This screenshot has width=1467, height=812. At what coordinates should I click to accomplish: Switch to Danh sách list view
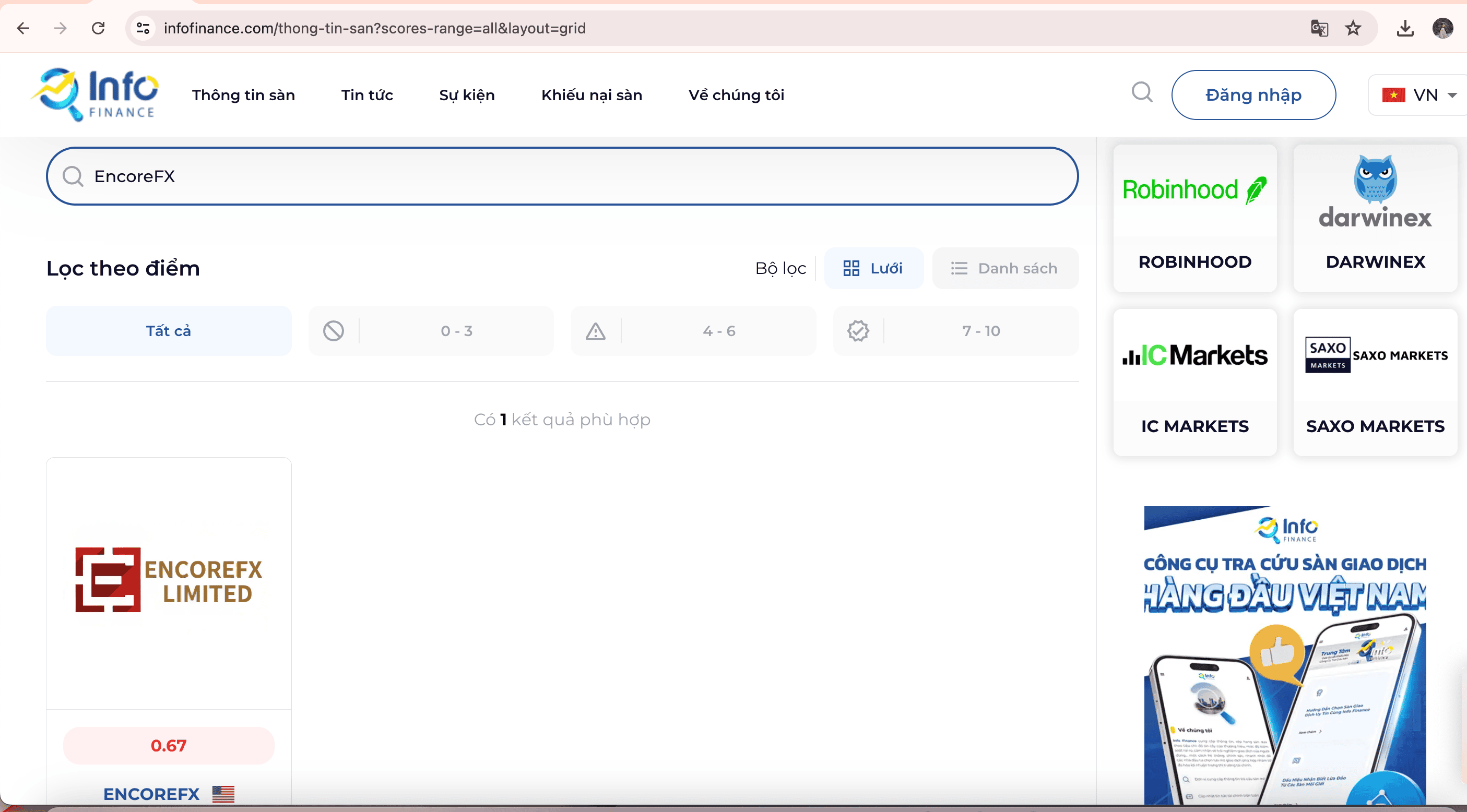1005,268
